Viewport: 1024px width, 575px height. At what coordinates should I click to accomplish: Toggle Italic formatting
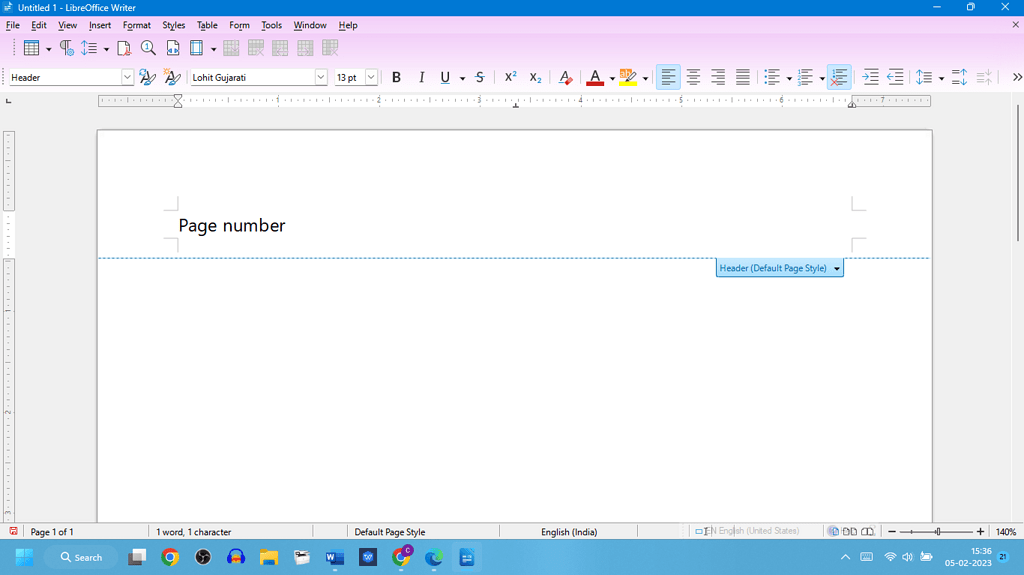(x=421, y=77)
